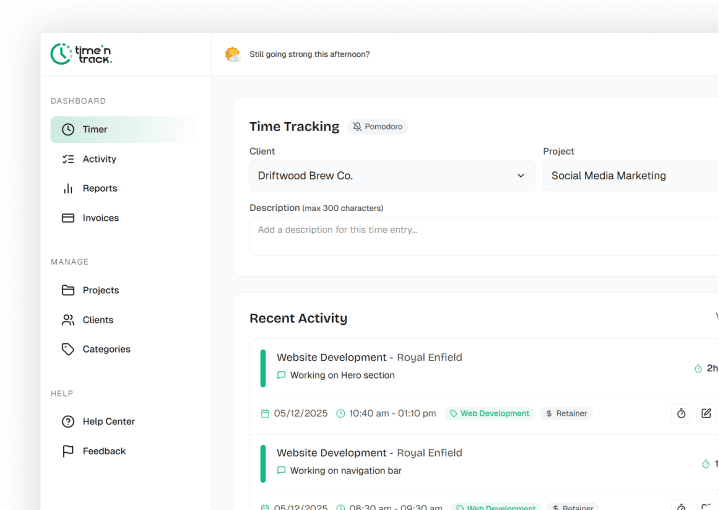719x510 pixels.
Task: Click the calendar icon on Hero section entry
Action: 265,414
